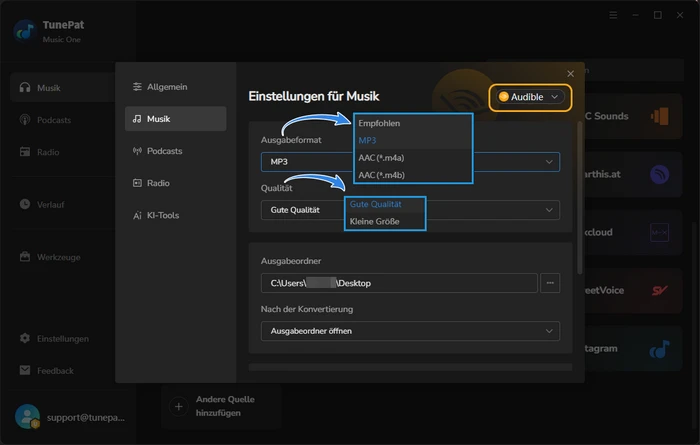
Task: Click the headphones icon in the sidebar
Action: point(25,87)
